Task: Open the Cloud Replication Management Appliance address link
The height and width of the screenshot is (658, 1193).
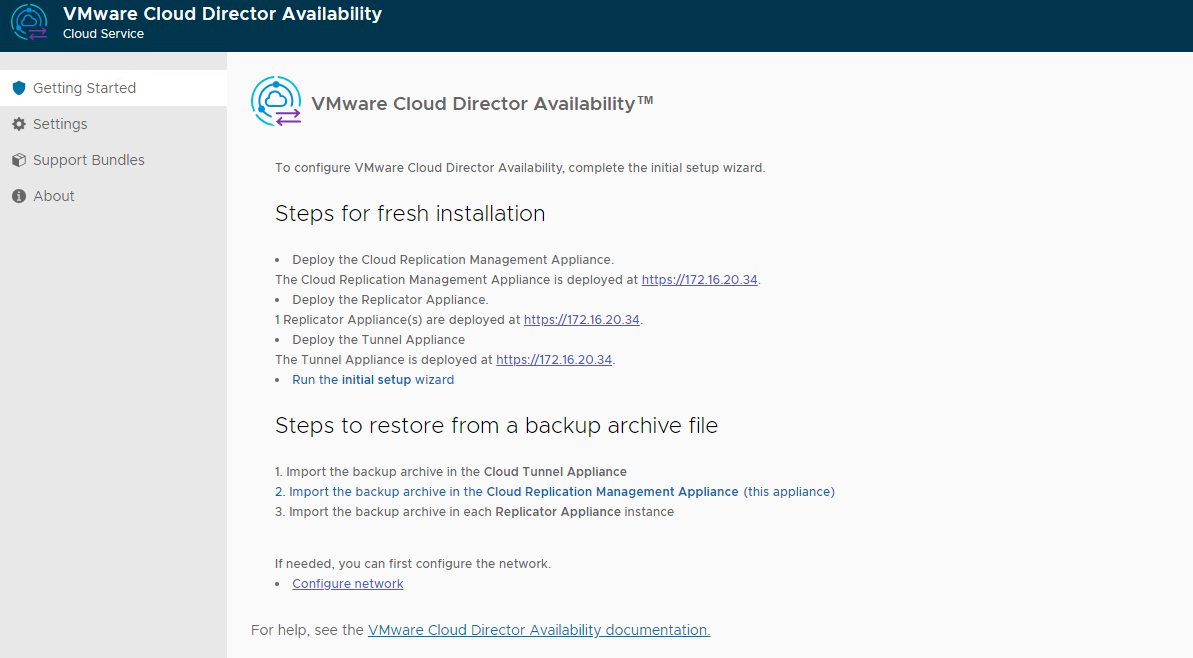Action: tap(699, 279)
